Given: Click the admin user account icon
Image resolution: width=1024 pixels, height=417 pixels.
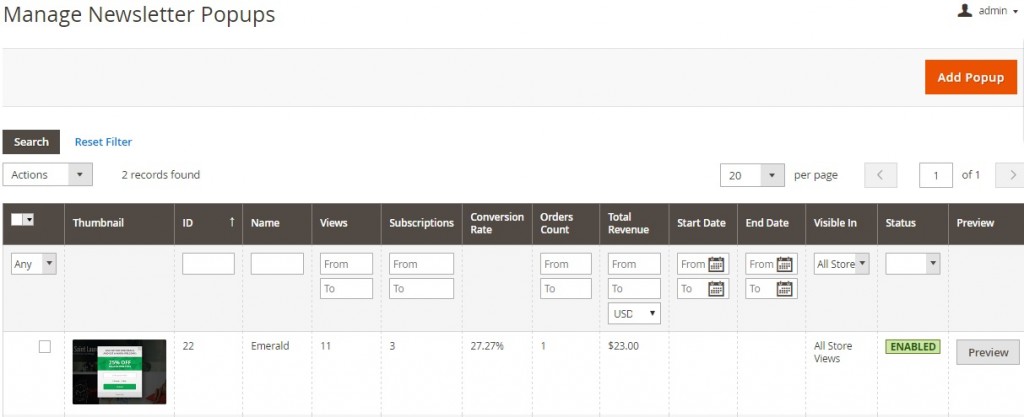Looking at the screenshot, I should point(965,10).
